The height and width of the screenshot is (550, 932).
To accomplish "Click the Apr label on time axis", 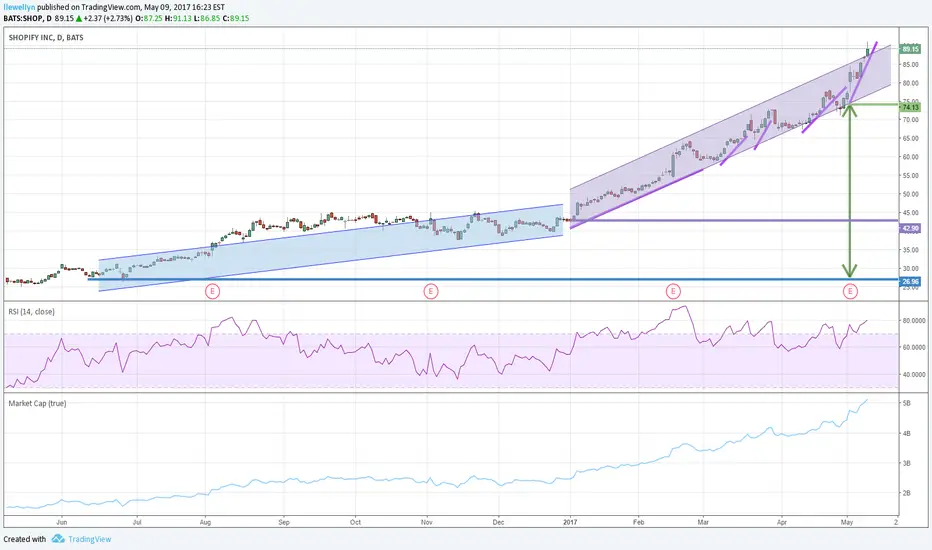I will [x=782, y=522].
